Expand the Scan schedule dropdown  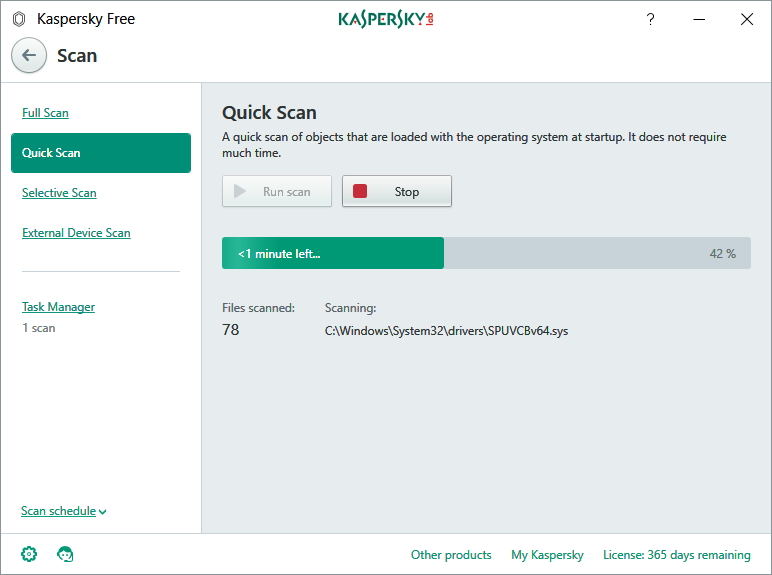pos(64,511)
